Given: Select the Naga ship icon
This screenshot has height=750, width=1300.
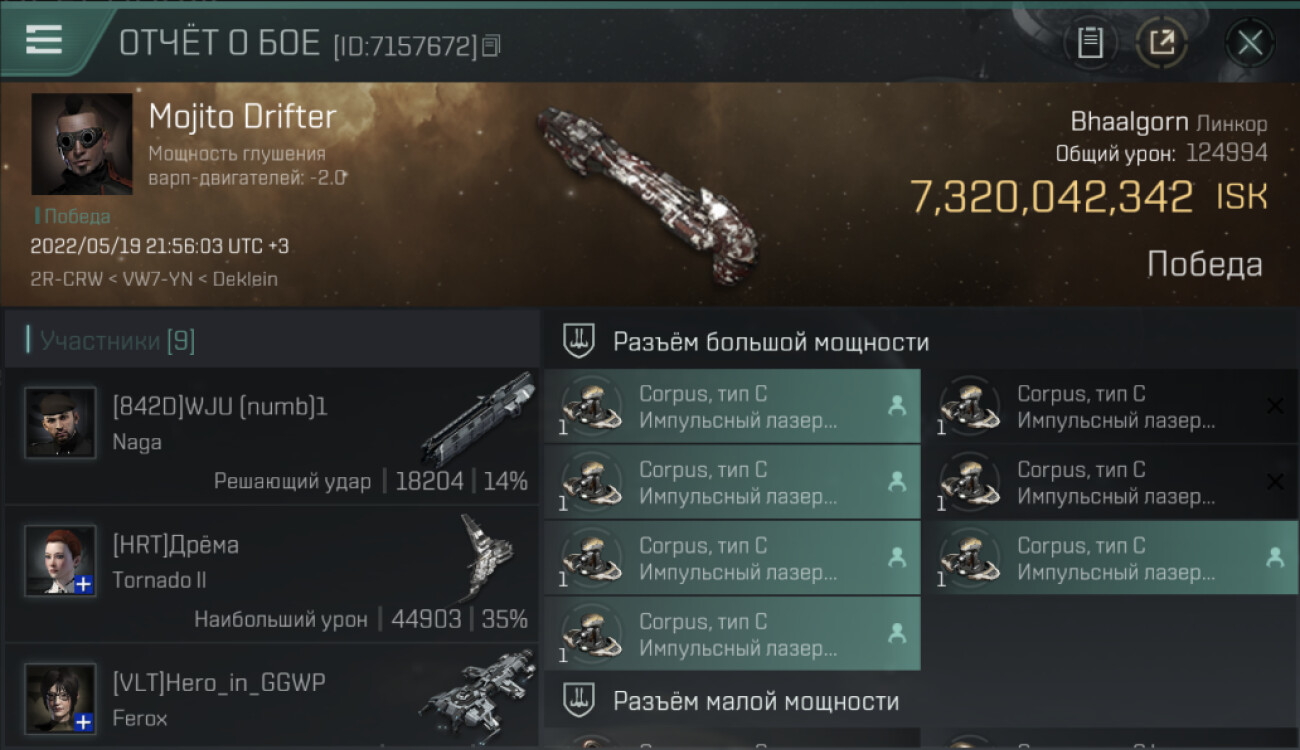Looking at the screenshot, I should [x=478, y=418].
